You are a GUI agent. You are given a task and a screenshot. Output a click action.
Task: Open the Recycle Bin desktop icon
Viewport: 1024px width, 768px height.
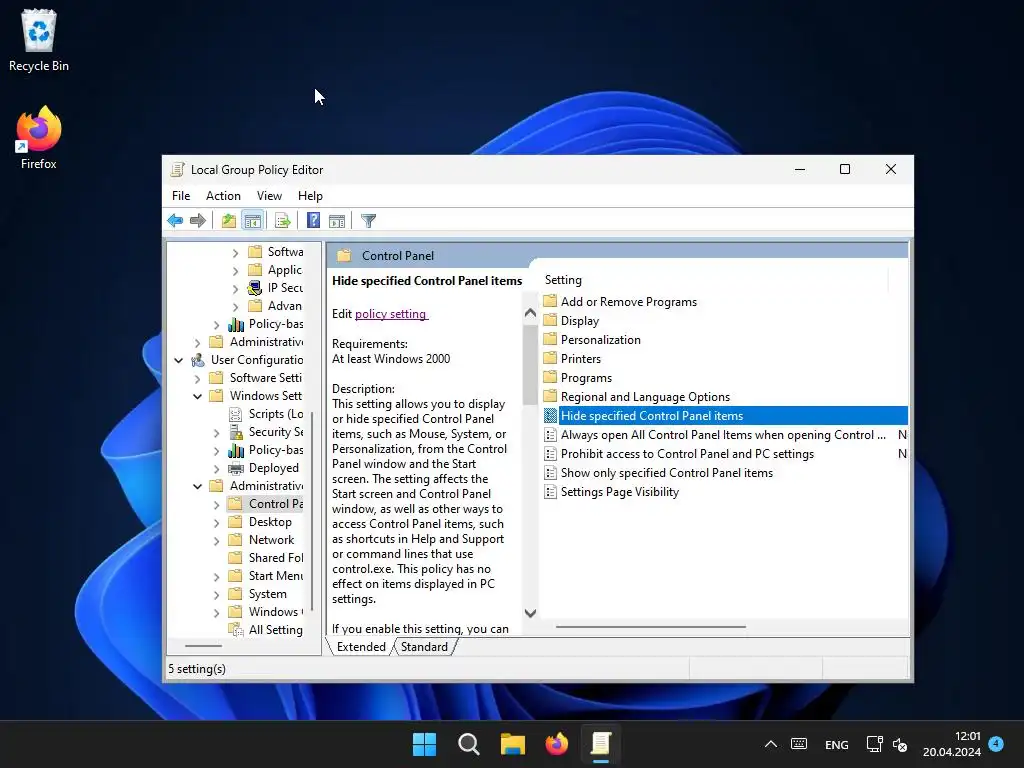click(39, 40)
